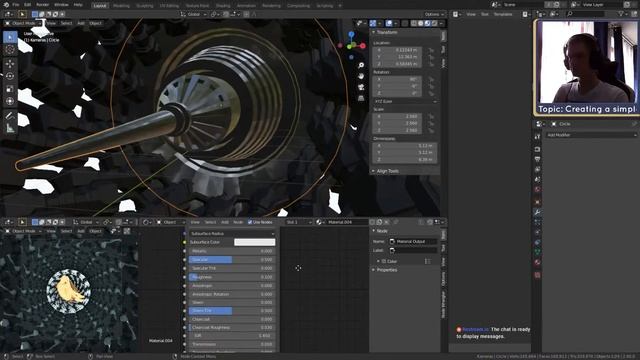
Task: Select the Scale tool
Action: coord(10,89)
